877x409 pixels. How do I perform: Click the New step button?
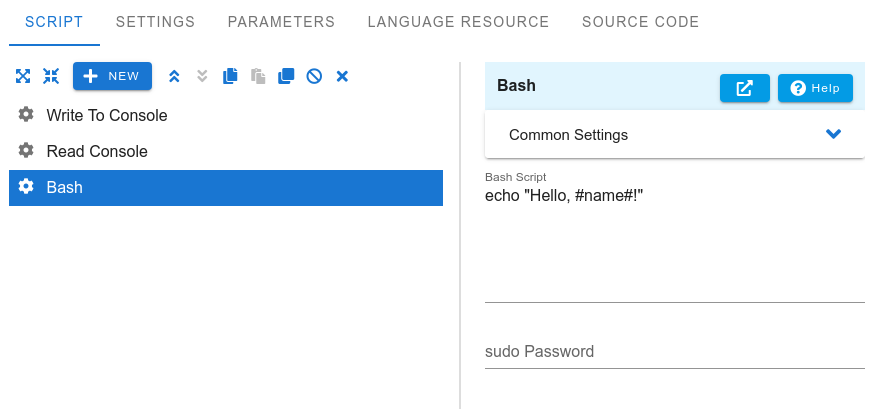coord(112,76)
